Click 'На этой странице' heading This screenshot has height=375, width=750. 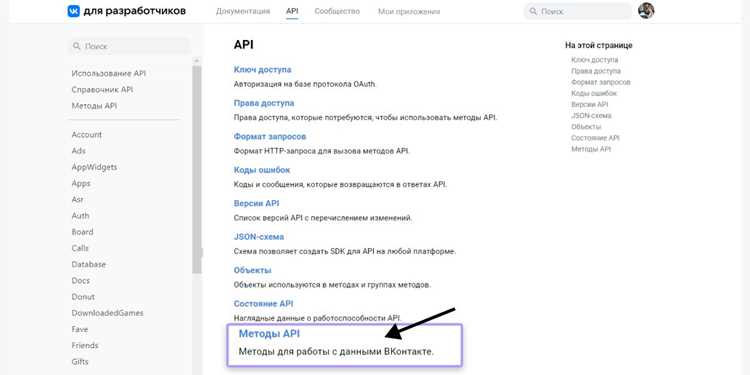[599, 45]
